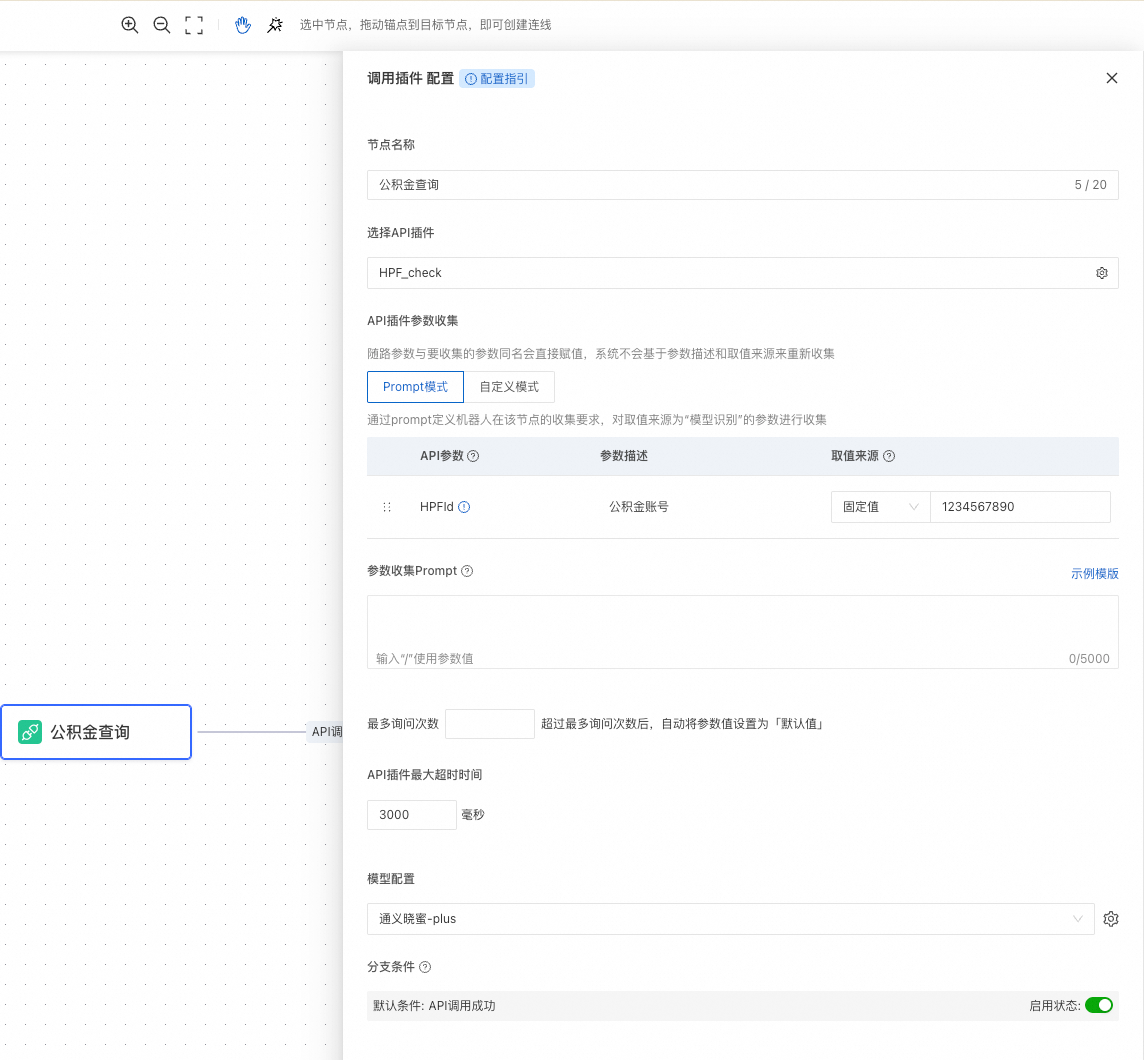Show help for 分支条件
This screenshot has height=1060, width=1144.
[425, 967]
